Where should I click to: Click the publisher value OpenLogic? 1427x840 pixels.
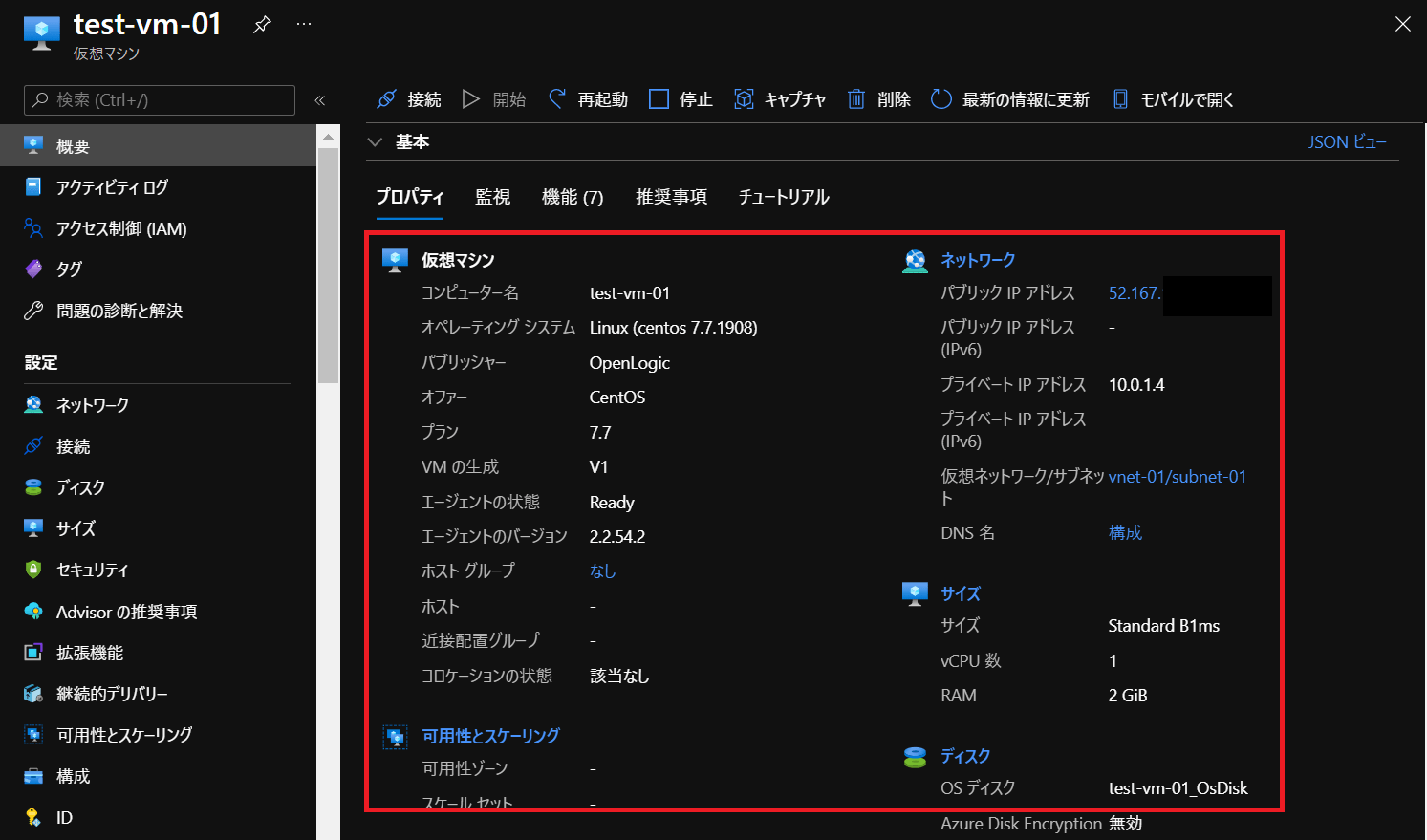630,363
